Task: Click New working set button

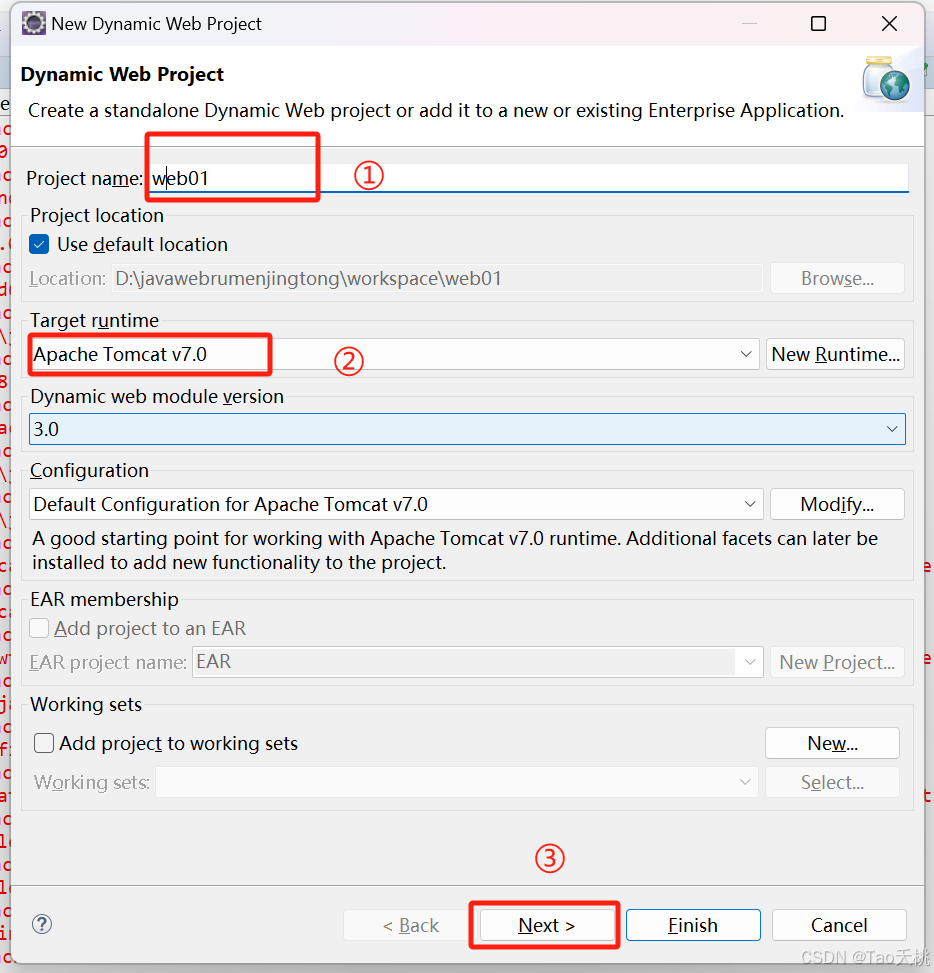Action: coord(832,743)
